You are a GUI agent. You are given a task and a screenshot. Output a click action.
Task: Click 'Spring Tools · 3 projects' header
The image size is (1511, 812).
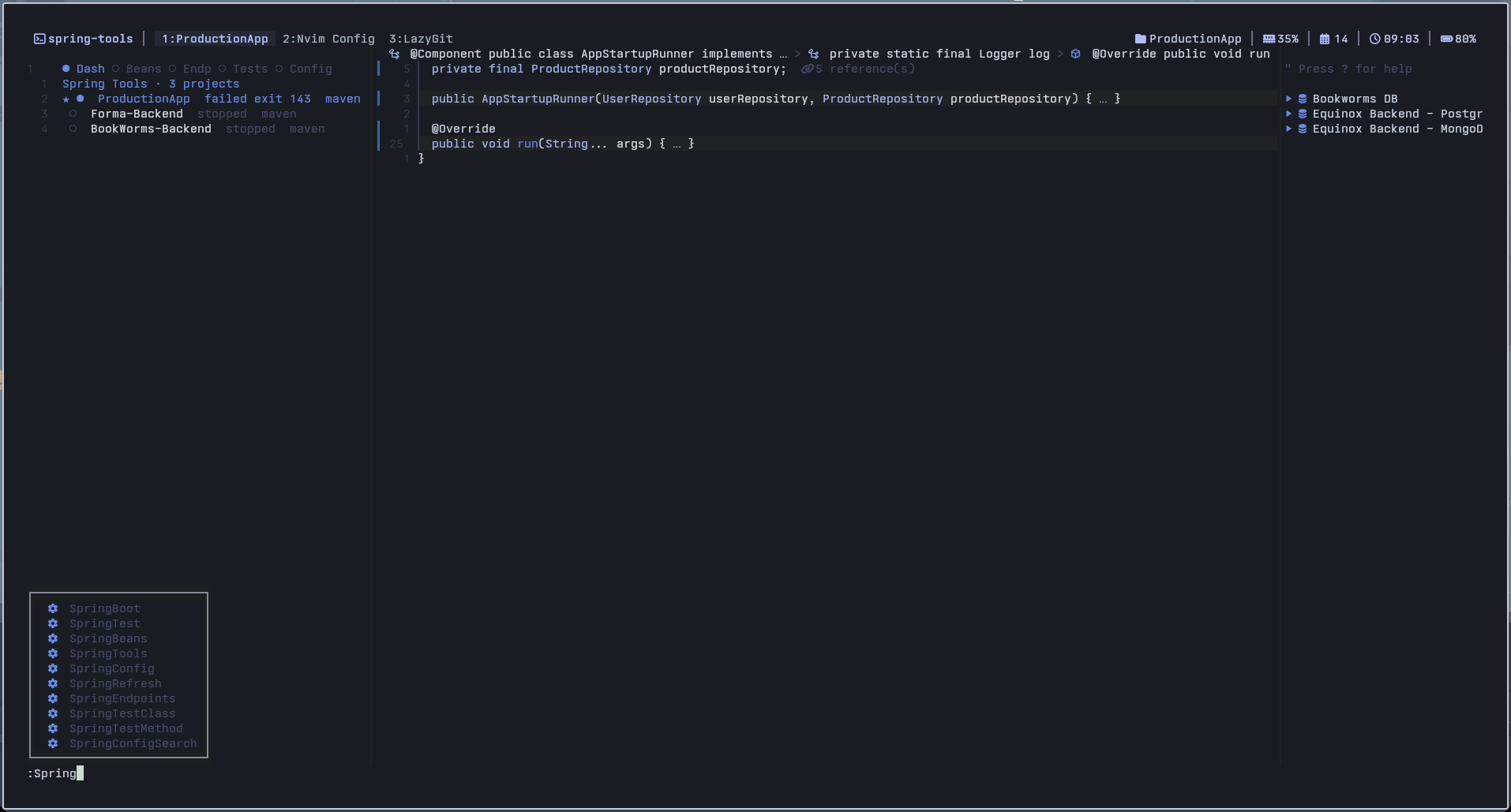(x=151, y=84)
